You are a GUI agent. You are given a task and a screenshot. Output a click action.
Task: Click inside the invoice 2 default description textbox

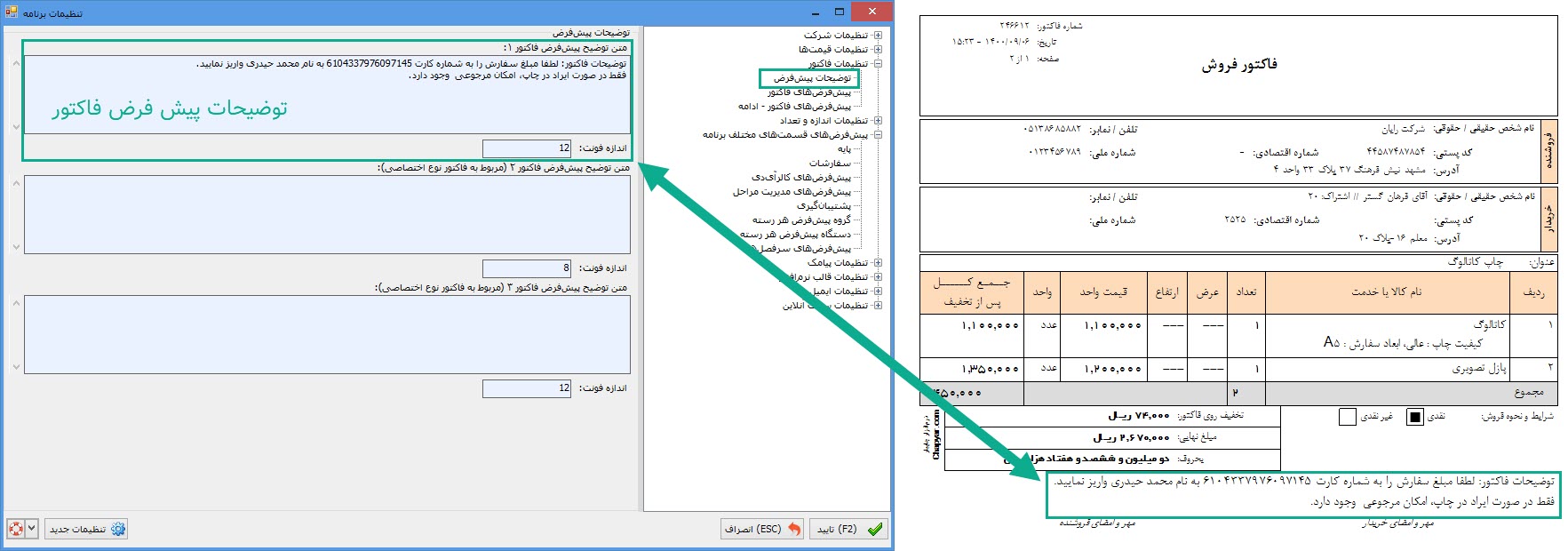click(x=327, y=214)
